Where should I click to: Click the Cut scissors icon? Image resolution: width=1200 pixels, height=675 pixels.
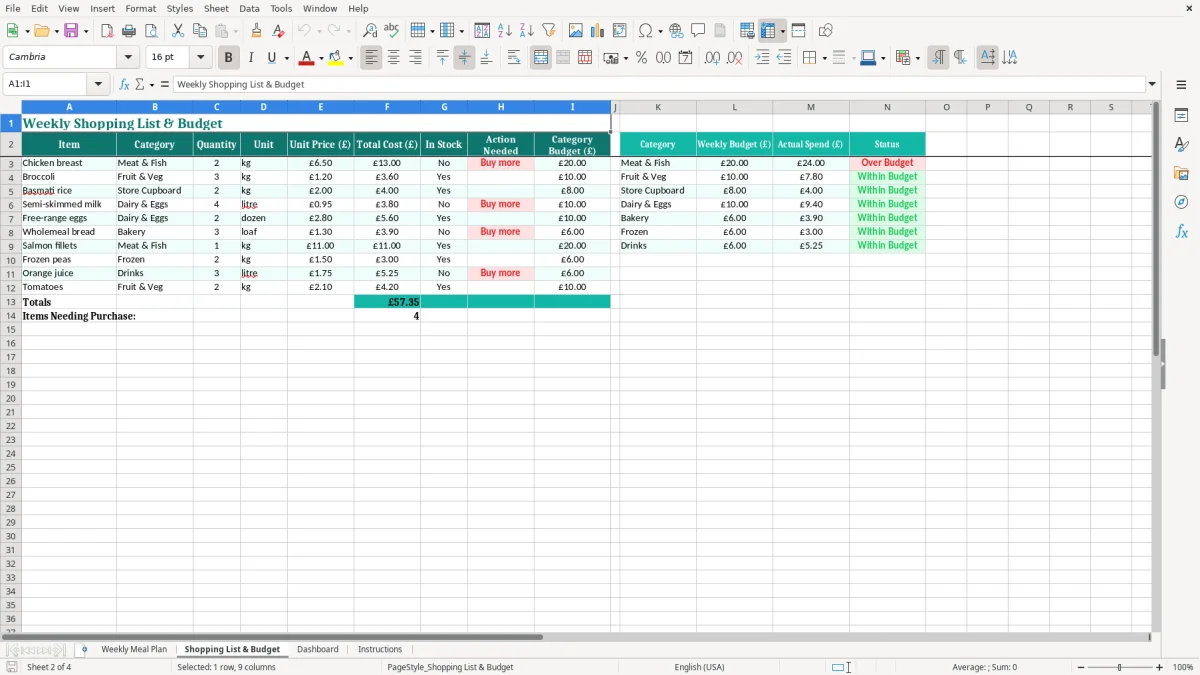[177, 31]
